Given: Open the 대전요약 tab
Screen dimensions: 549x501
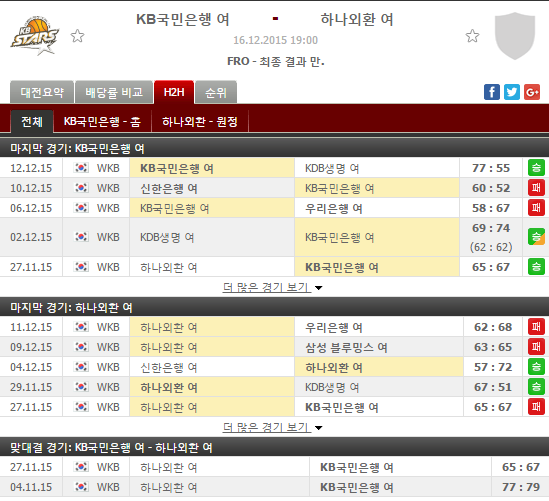Looking at the screenshot, I should click(42, 92).
